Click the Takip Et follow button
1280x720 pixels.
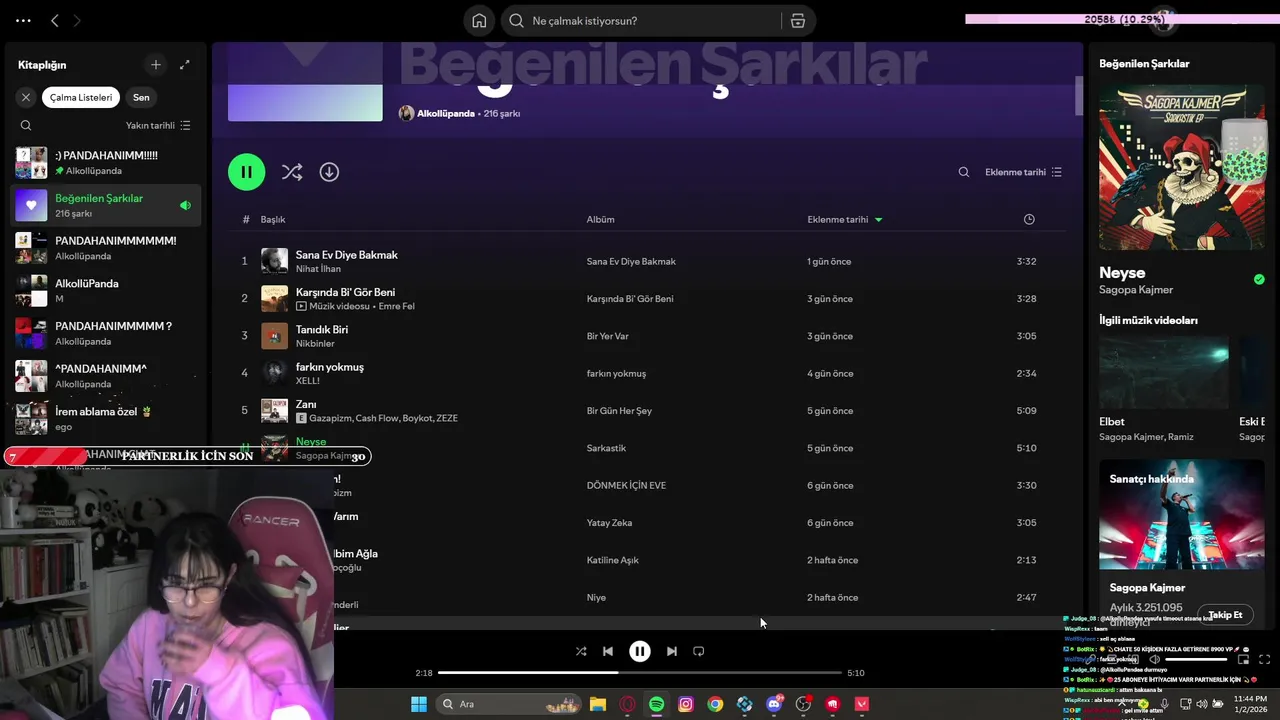[x=1225, y=615]
